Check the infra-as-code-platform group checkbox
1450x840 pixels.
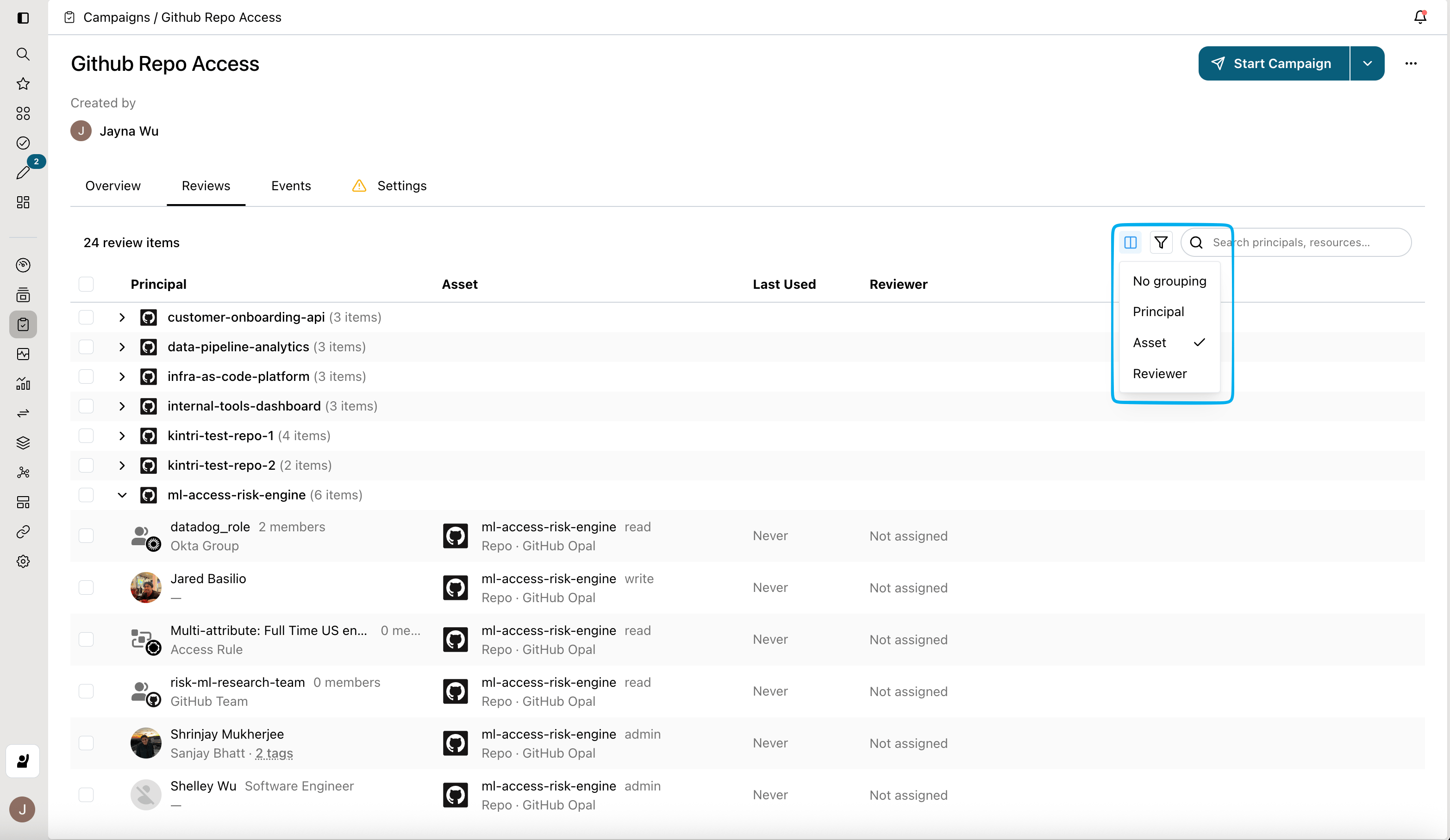[86, 376]
